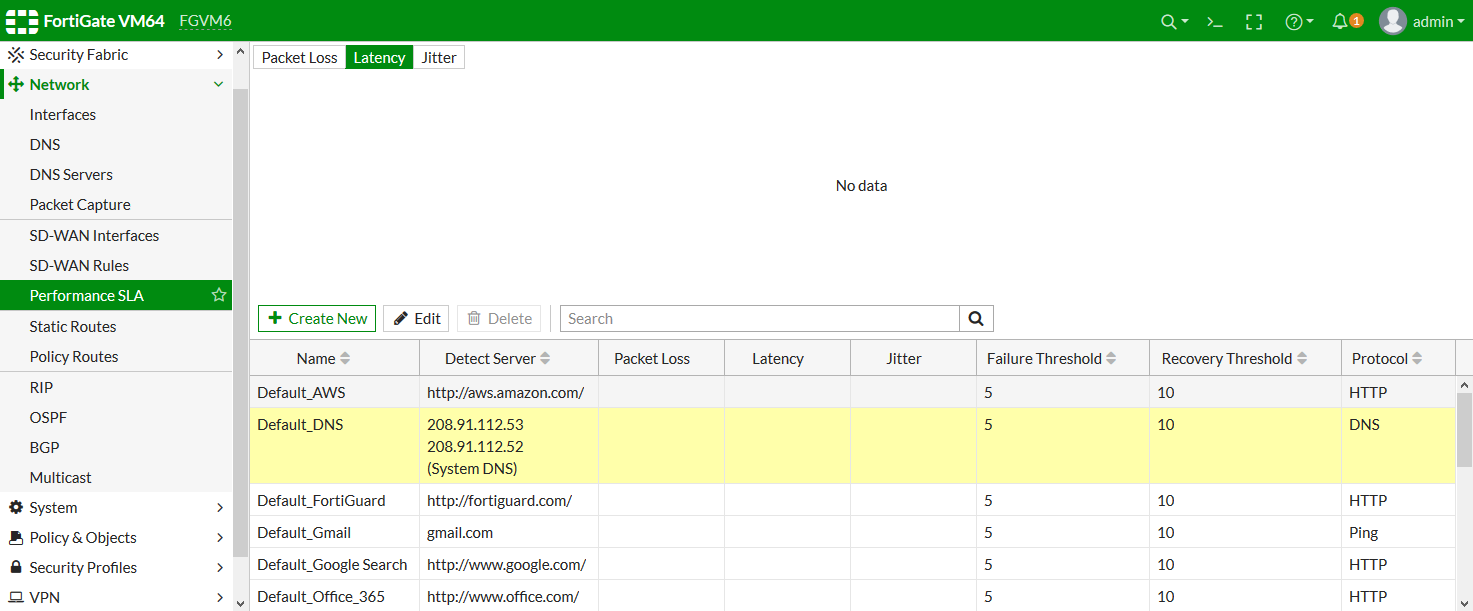Screen dimensions: 1473x611
Task: Open the notifications bell icon
Action: tap(1340, 21)
